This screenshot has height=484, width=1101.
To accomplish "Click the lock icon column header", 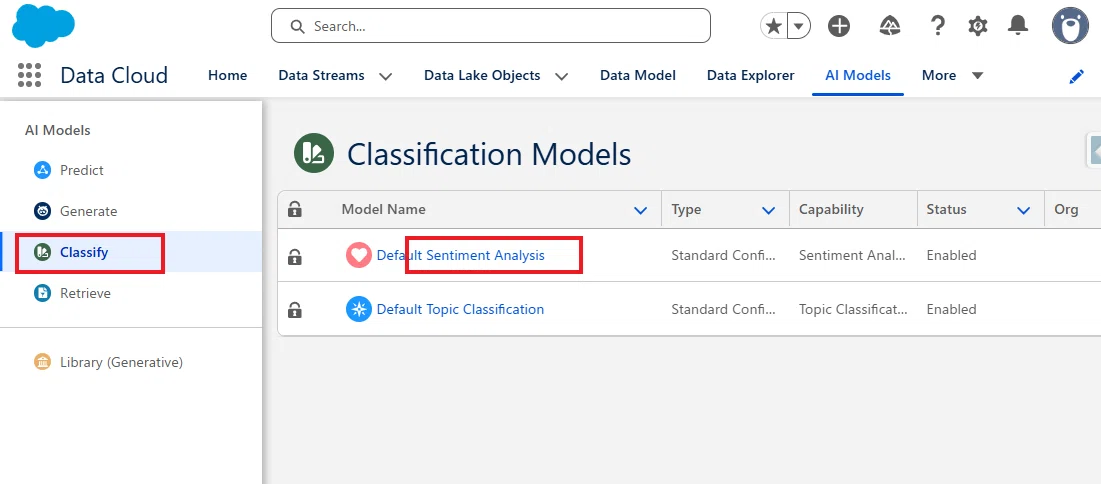I will [295, 209].
